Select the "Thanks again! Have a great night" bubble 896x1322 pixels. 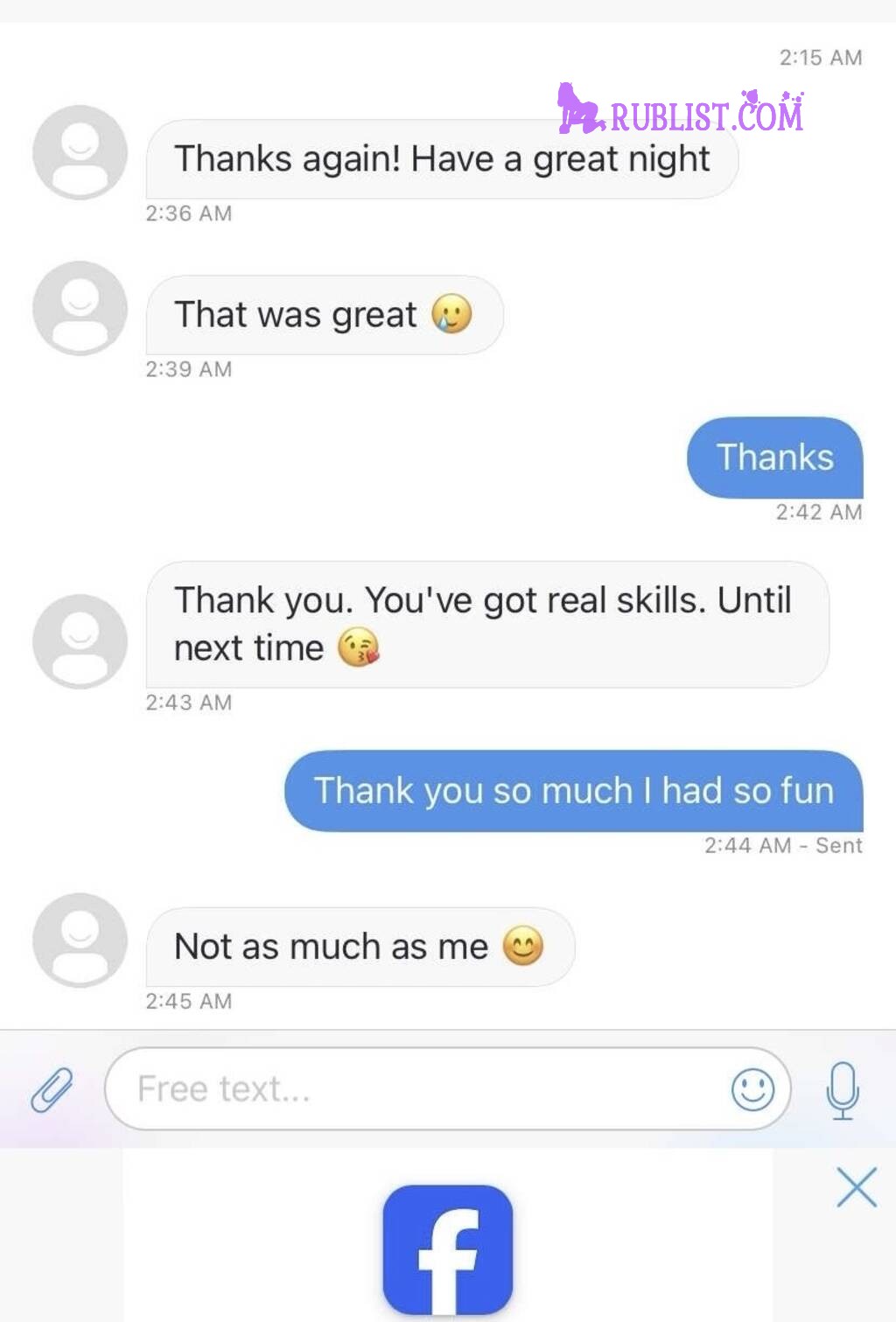[442, 159]
